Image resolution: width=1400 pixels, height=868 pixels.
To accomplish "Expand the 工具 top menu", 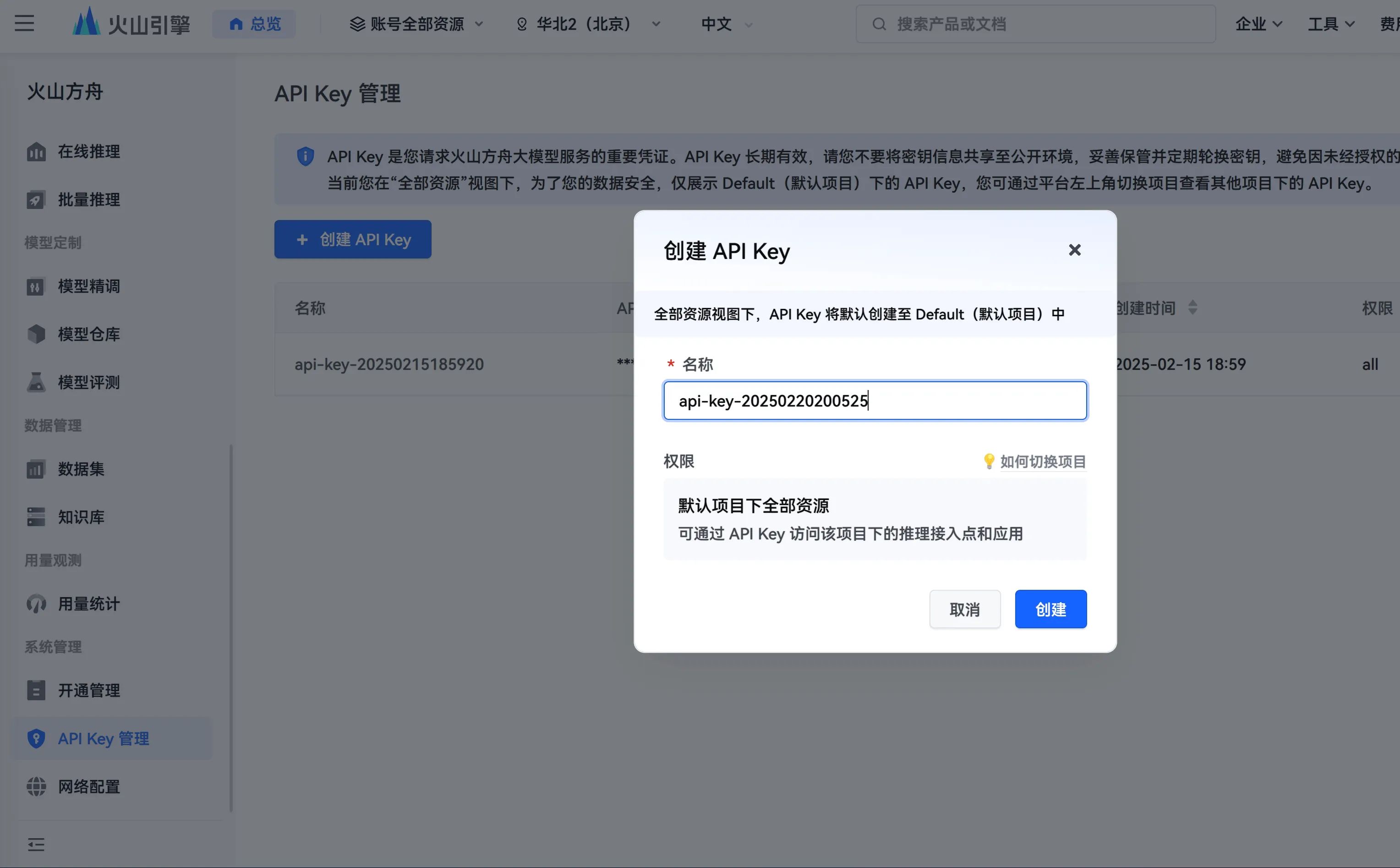I will coord(1331,24).
